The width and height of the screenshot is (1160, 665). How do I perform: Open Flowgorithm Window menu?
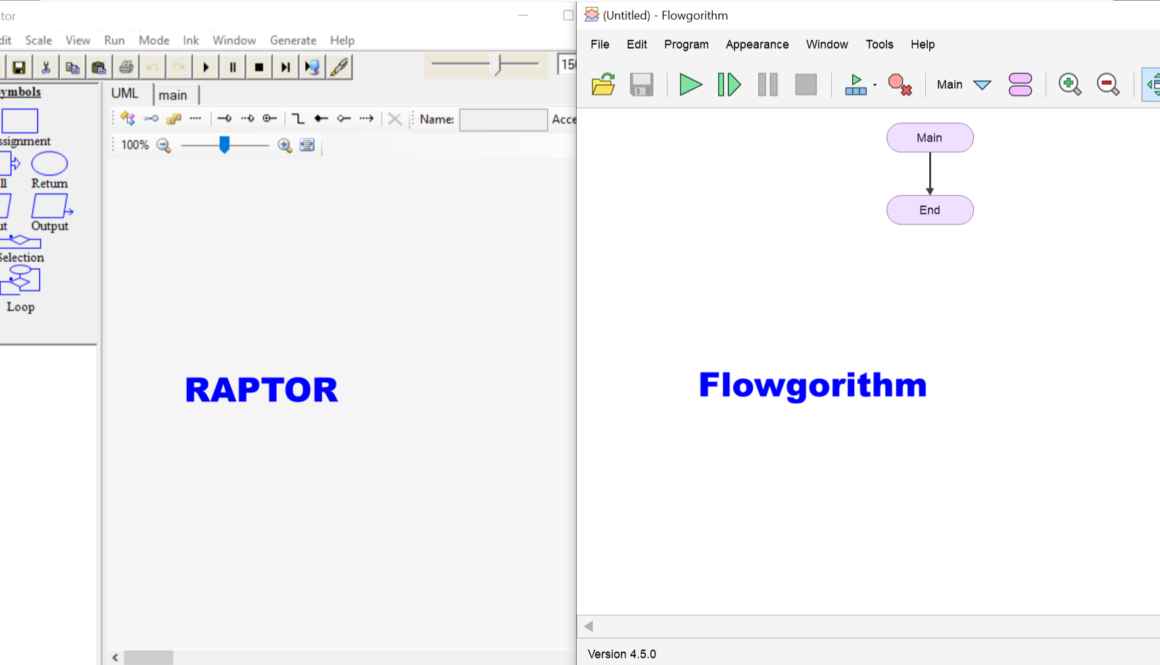[x=826, y=44]
